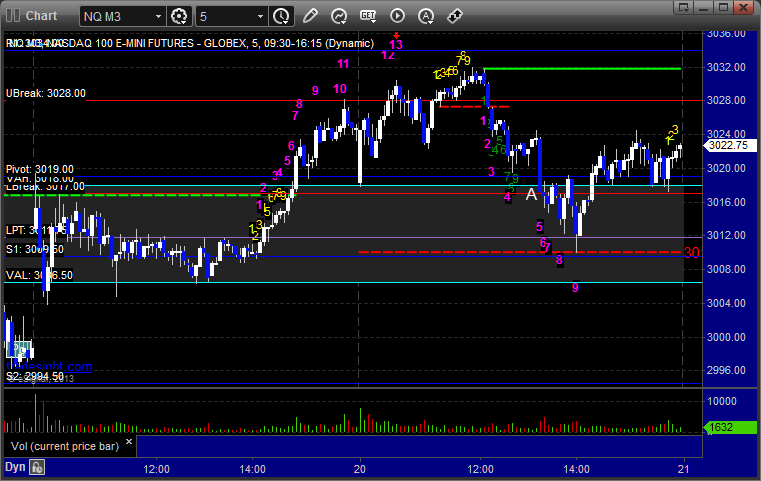Click price axis value 3032.00
The image size is (761, 481).
726,67
